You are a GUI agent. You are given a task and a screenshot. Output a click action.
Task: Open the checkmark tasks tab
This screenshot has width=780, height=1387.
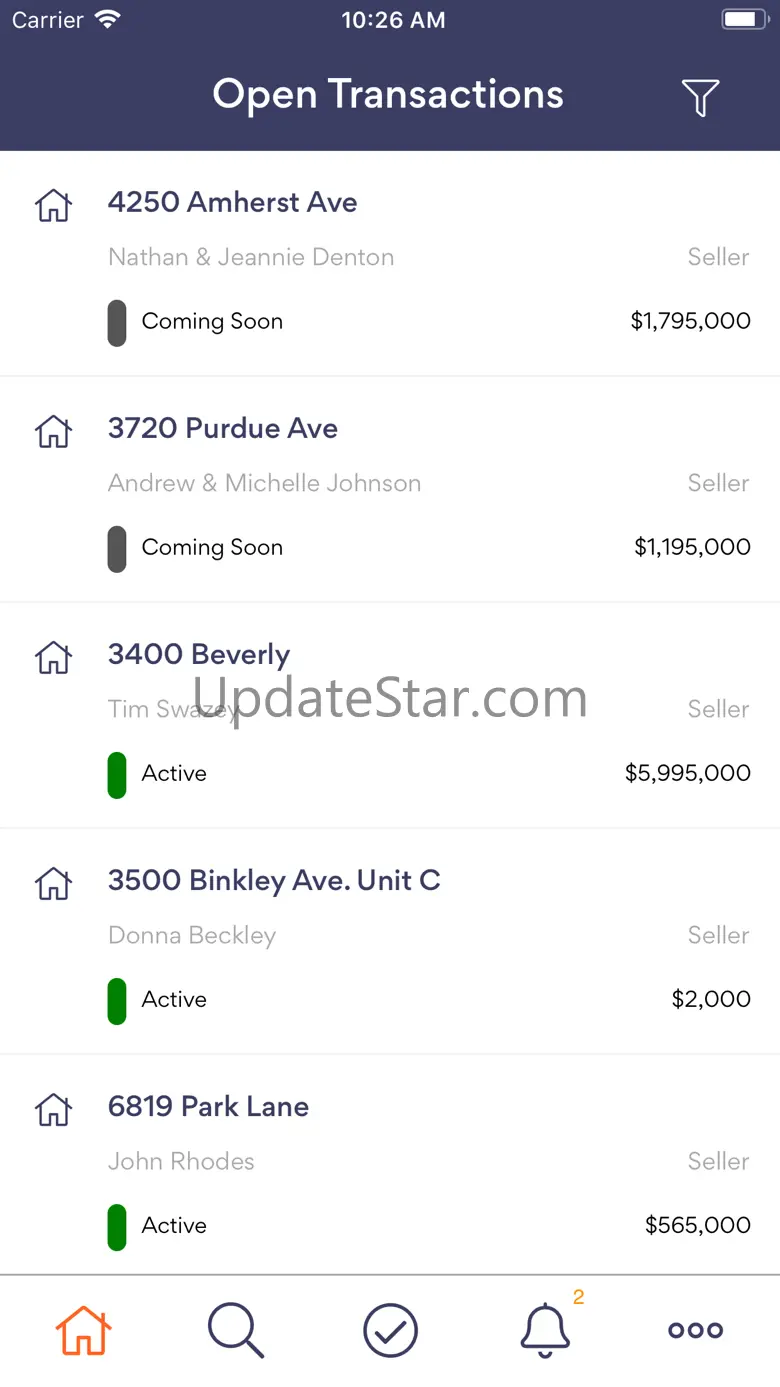[390, 1330]
